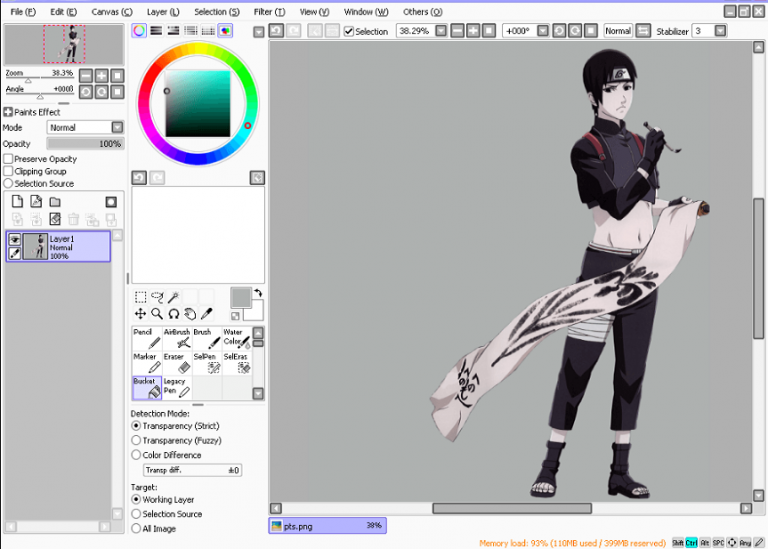768x549 pixels.
Task: Set target to All Image
Action: pos(136,528)
